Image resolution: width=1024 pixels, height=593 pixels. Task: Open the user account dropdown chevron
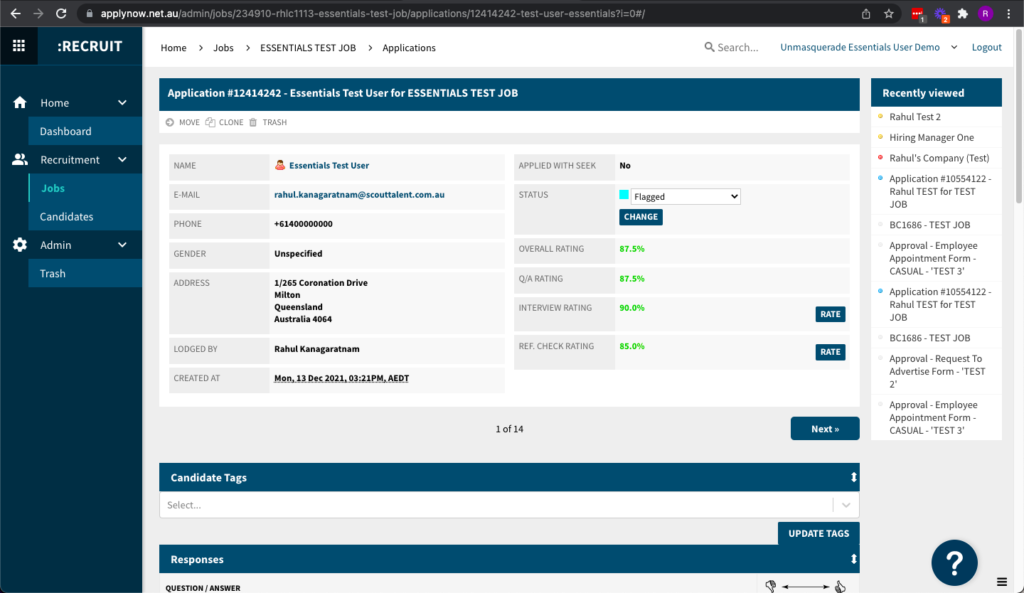[x=954, y=47]
